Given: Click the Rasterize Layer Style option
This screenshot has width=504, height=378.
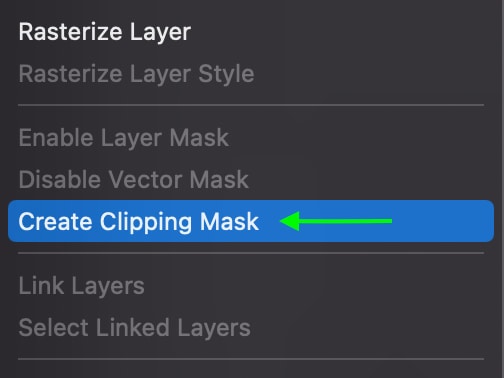Looking at the screenshot, I should tap(136, 74).
